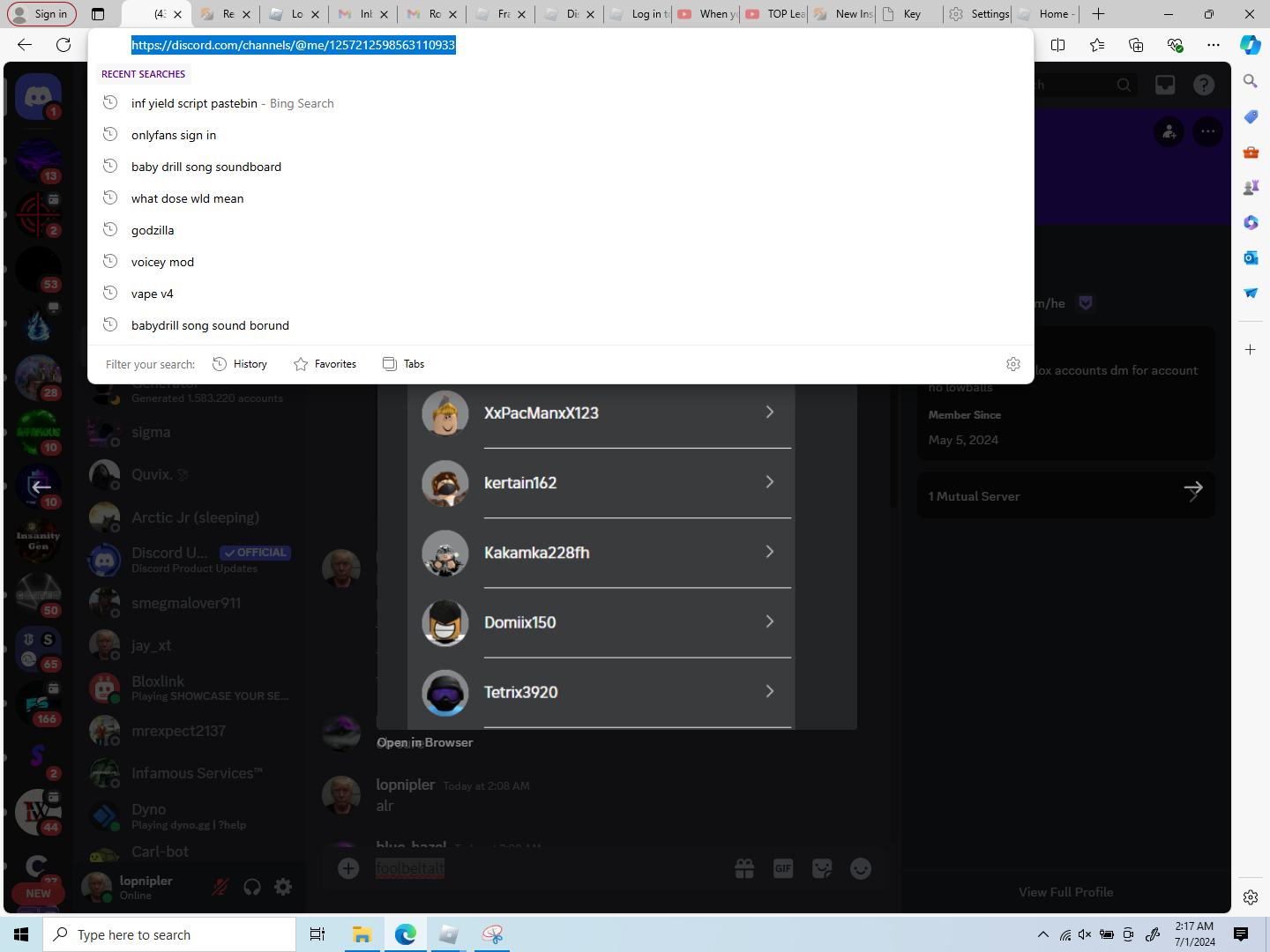Click View Full Profile
1270x952 pixels.
pyautogui.click(x=1066, y=892)
